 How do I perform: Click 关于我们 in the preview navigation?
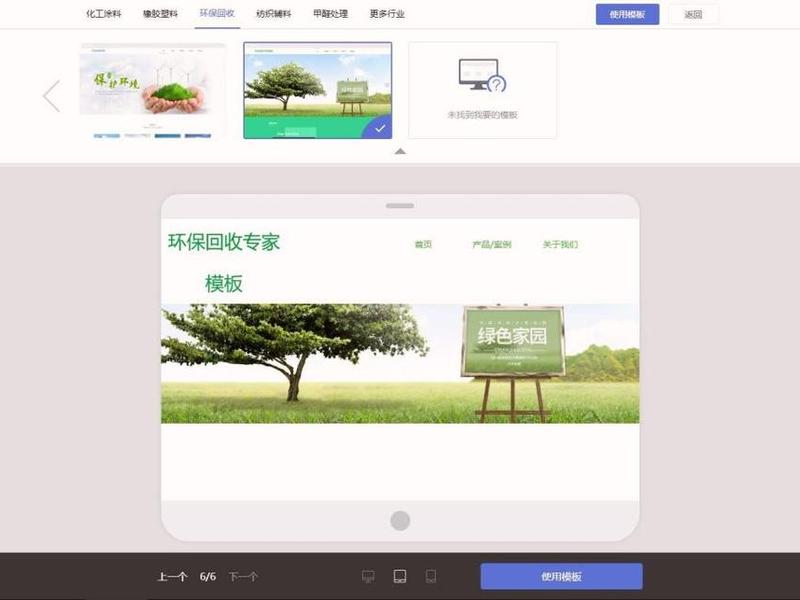[560, 244]
